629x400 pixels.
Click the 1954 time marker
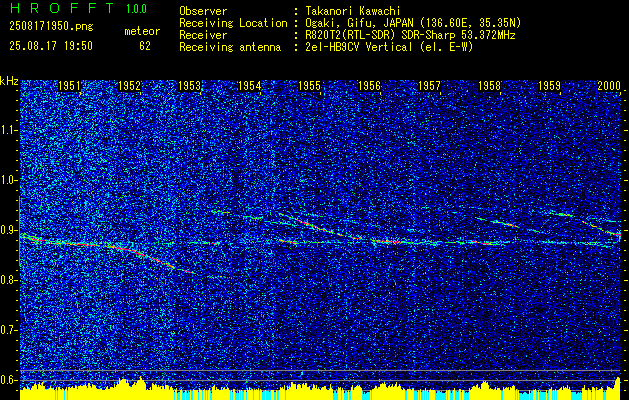(250, 86)
